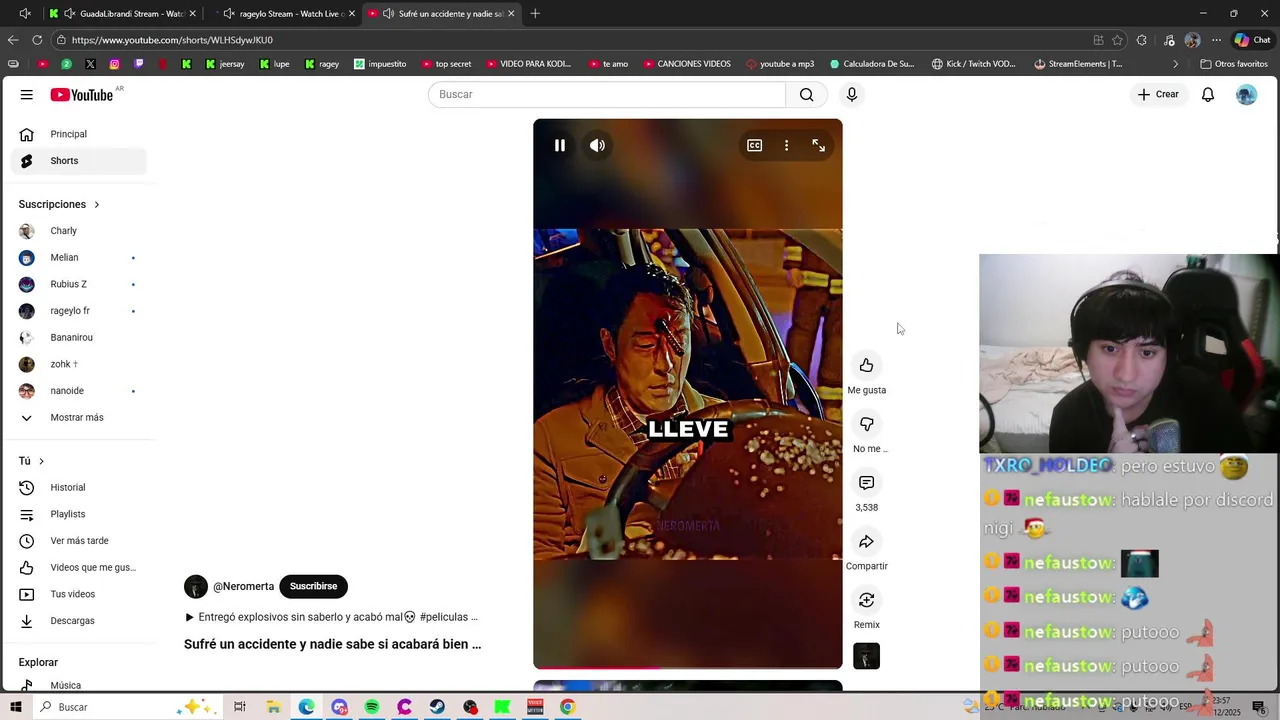The image size is (1280, 720).
Task: Open Steam from the taskbar
Action: coord(437,707)
